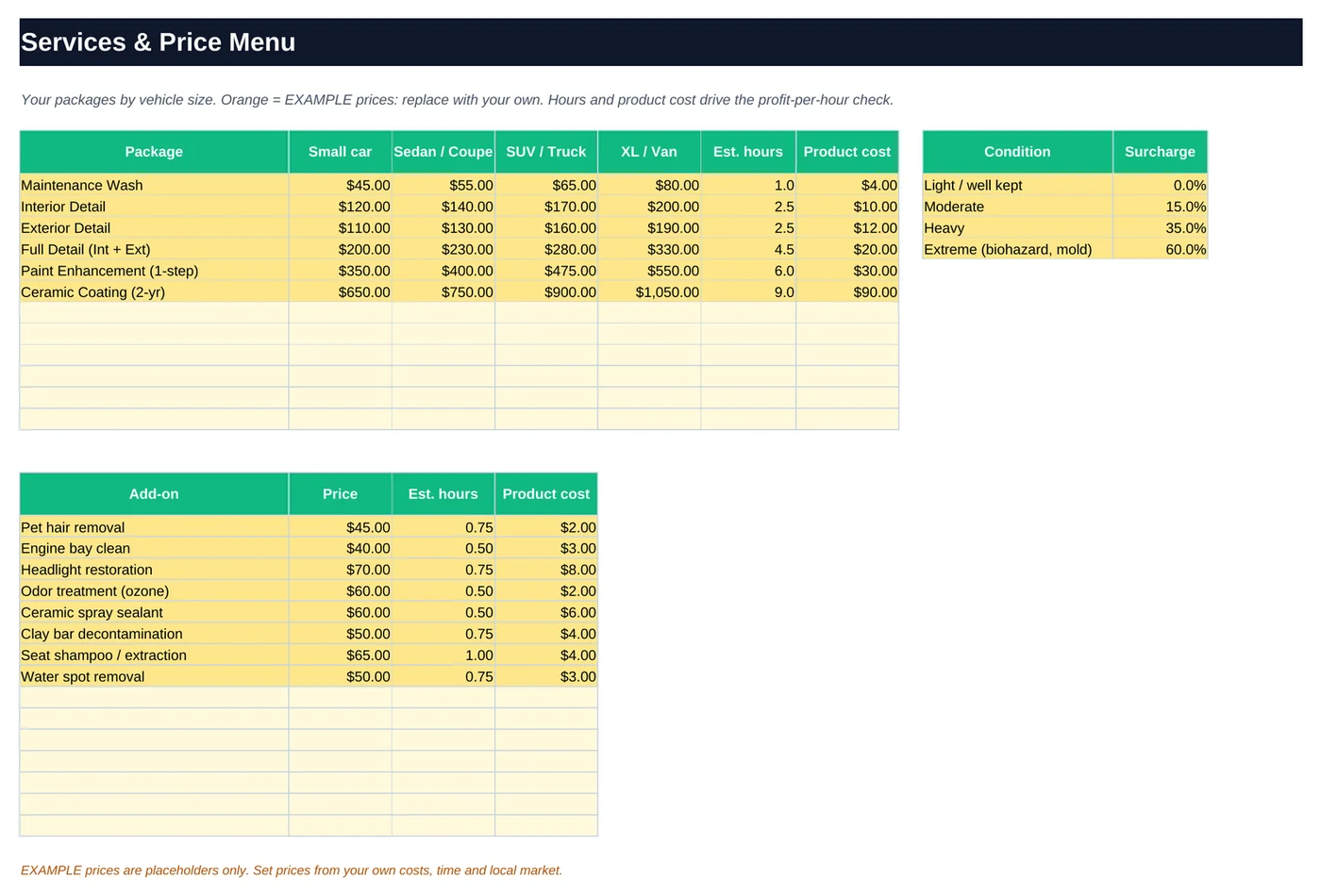Click the 35.0% Heavy surcharge value

coord(1160,228)
